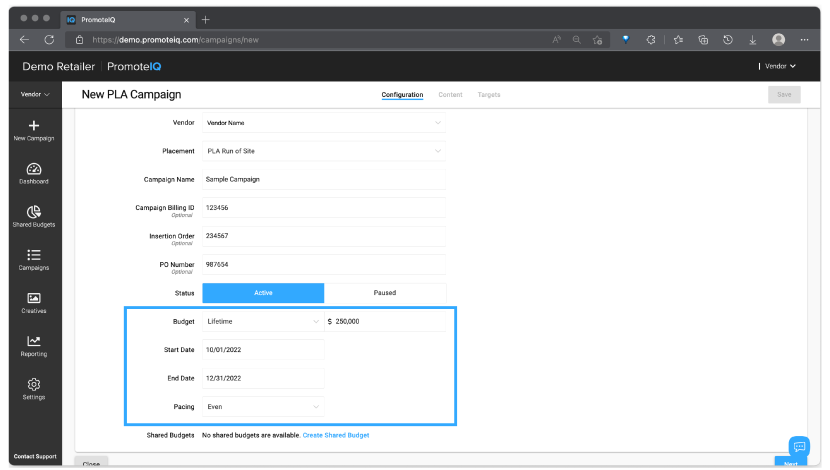The height and width of the screenshot is (470, 830).
Task: Click the PO Number field
Action: (324, 265)
